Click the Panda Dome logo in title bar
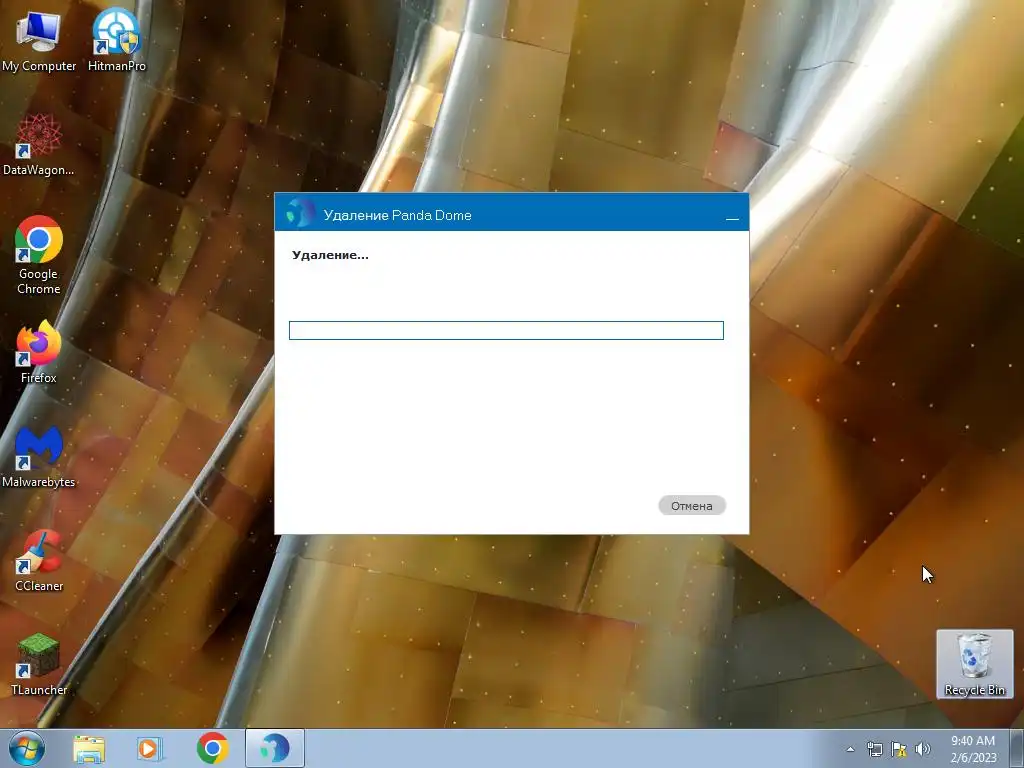 pyautogui.click(x=300, y=213)
